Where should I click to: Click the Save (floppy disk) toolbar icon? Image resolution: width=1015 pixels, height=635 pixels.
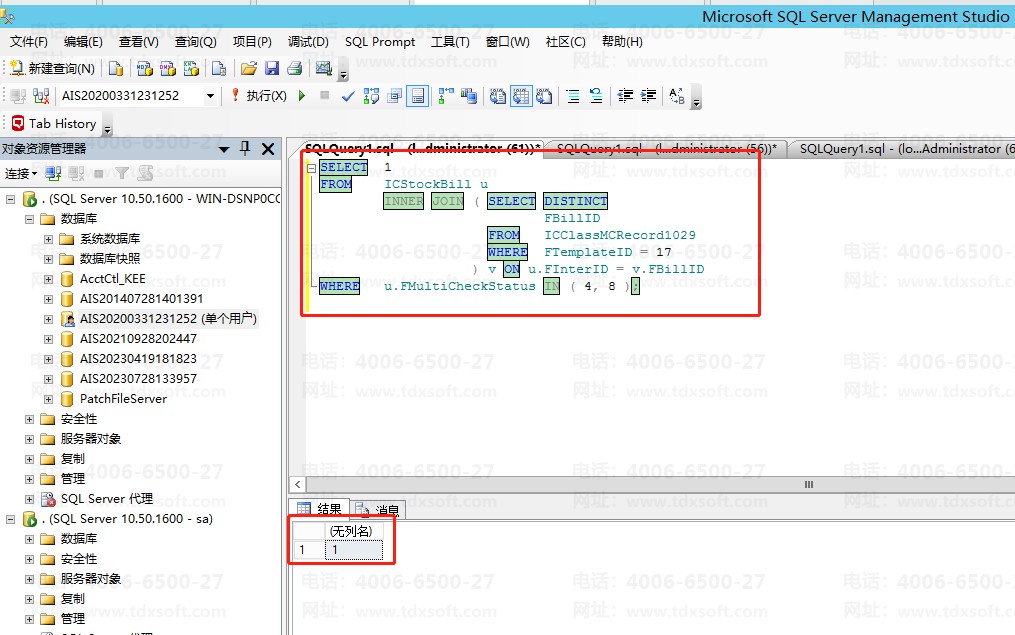click(x=272, y=69)
